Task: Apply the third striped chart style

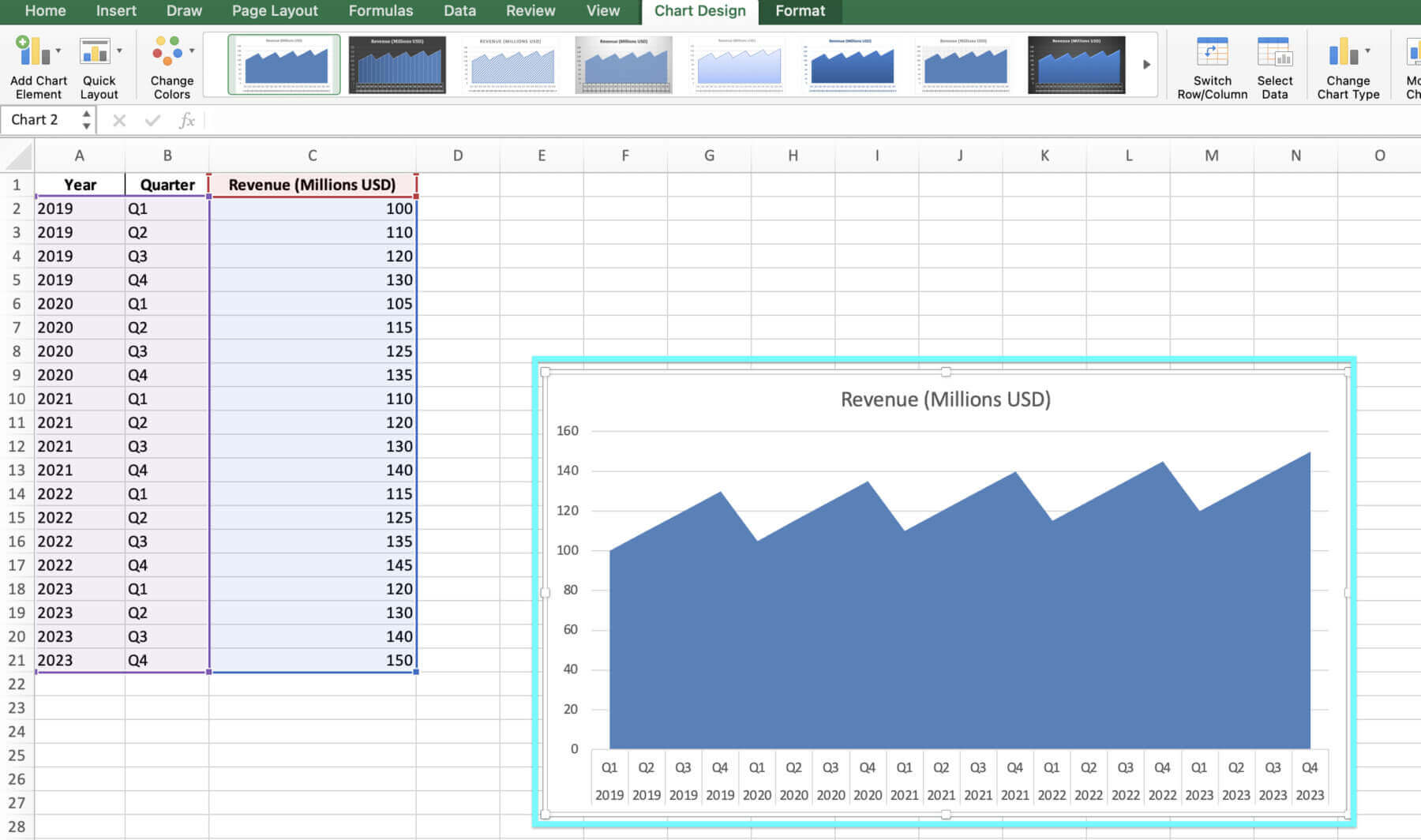Action: click(511, 64)
